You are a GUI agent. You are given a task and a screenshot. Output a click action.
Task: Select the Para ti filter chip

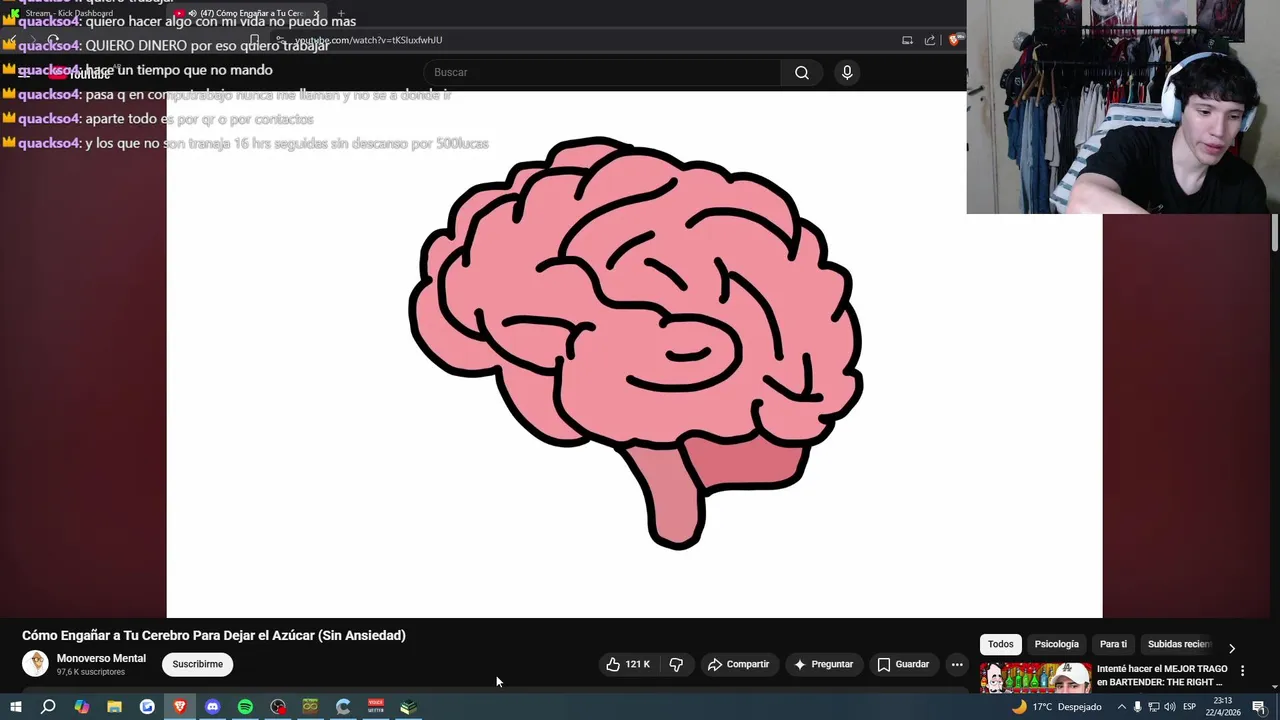1113,644
